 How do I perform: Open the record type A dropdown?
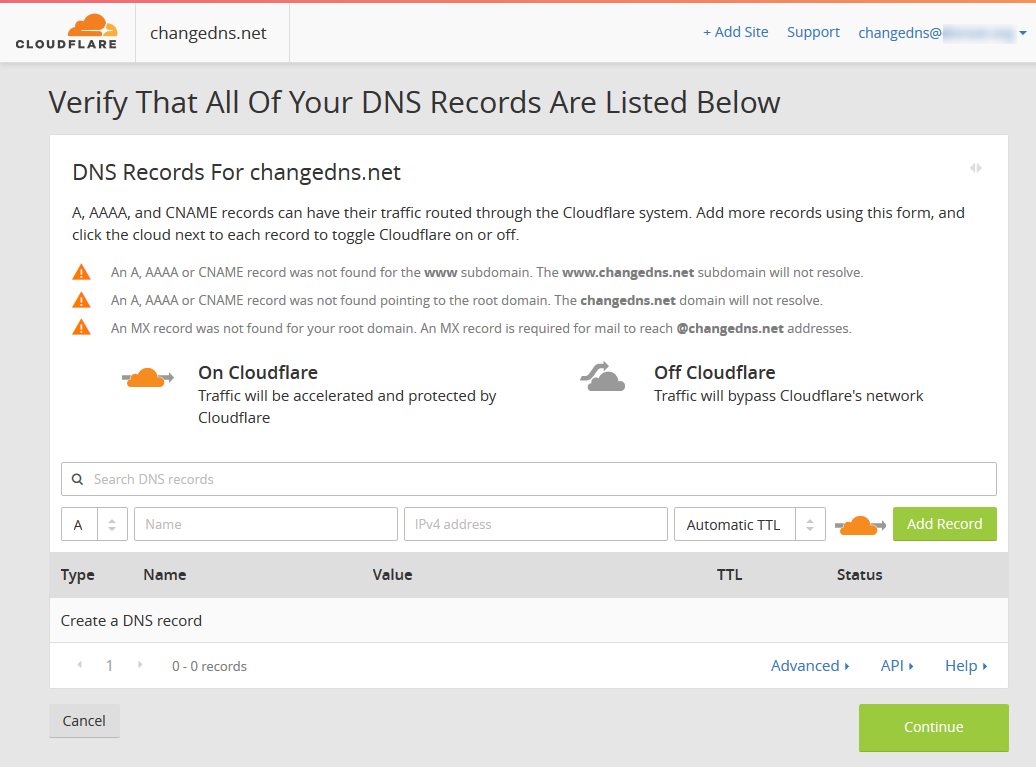94,524
